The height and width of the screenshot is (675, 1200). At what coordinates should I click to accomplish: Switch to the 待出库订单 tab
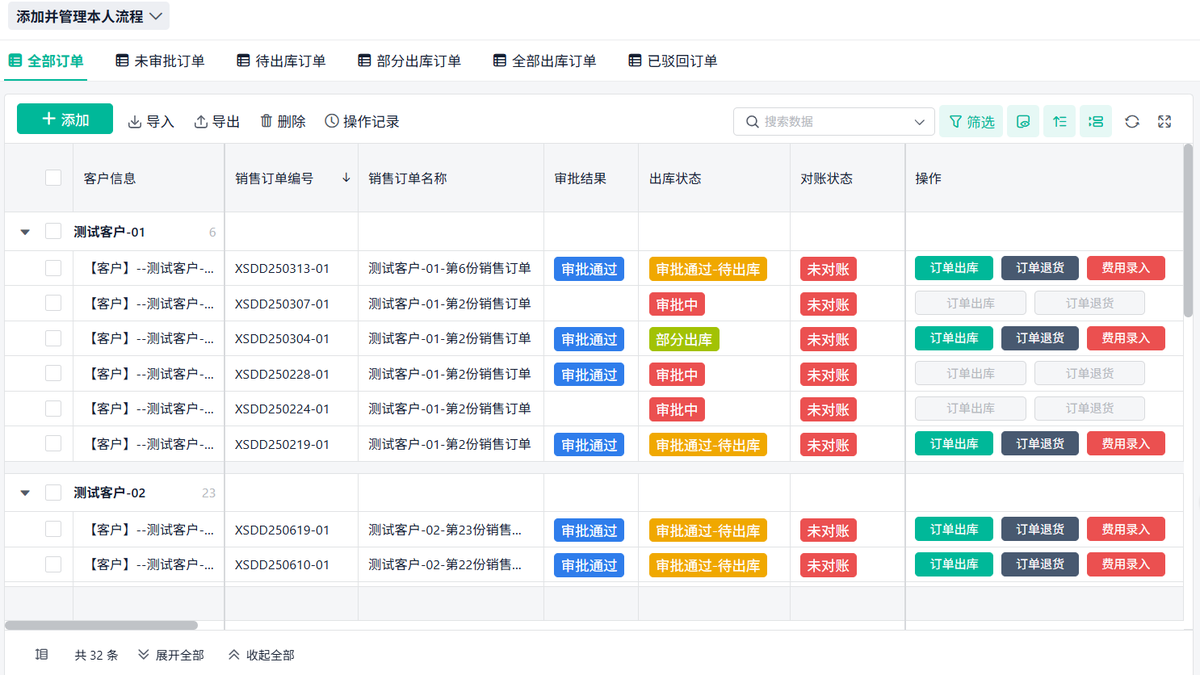click(281, 61)
